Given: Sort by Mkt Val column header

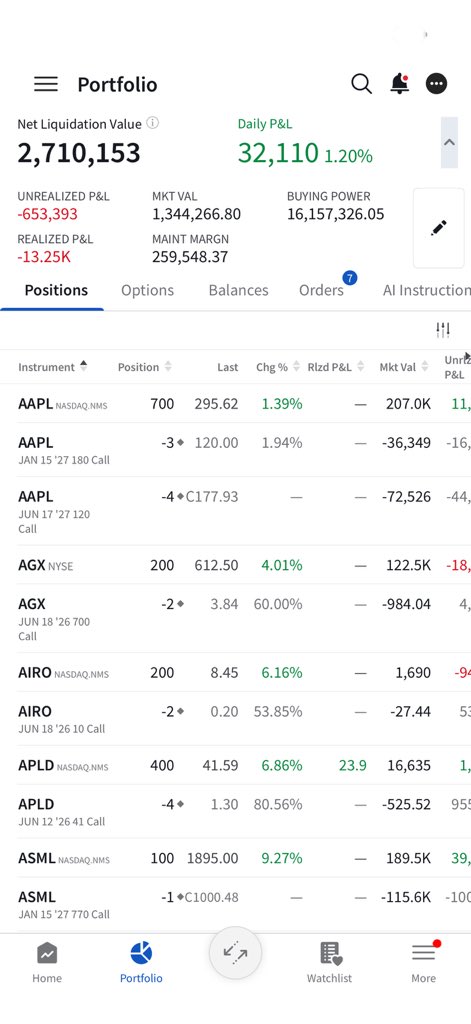Looking at the screenshot, I should click(x=404, y=367).
